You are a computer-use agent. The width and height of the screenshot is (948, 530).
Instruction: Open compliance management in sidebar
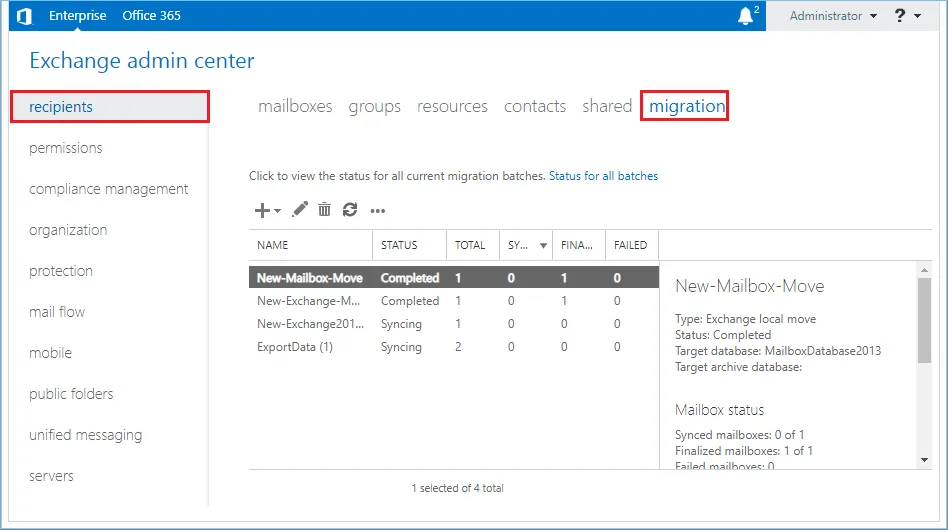click(108, 189)
